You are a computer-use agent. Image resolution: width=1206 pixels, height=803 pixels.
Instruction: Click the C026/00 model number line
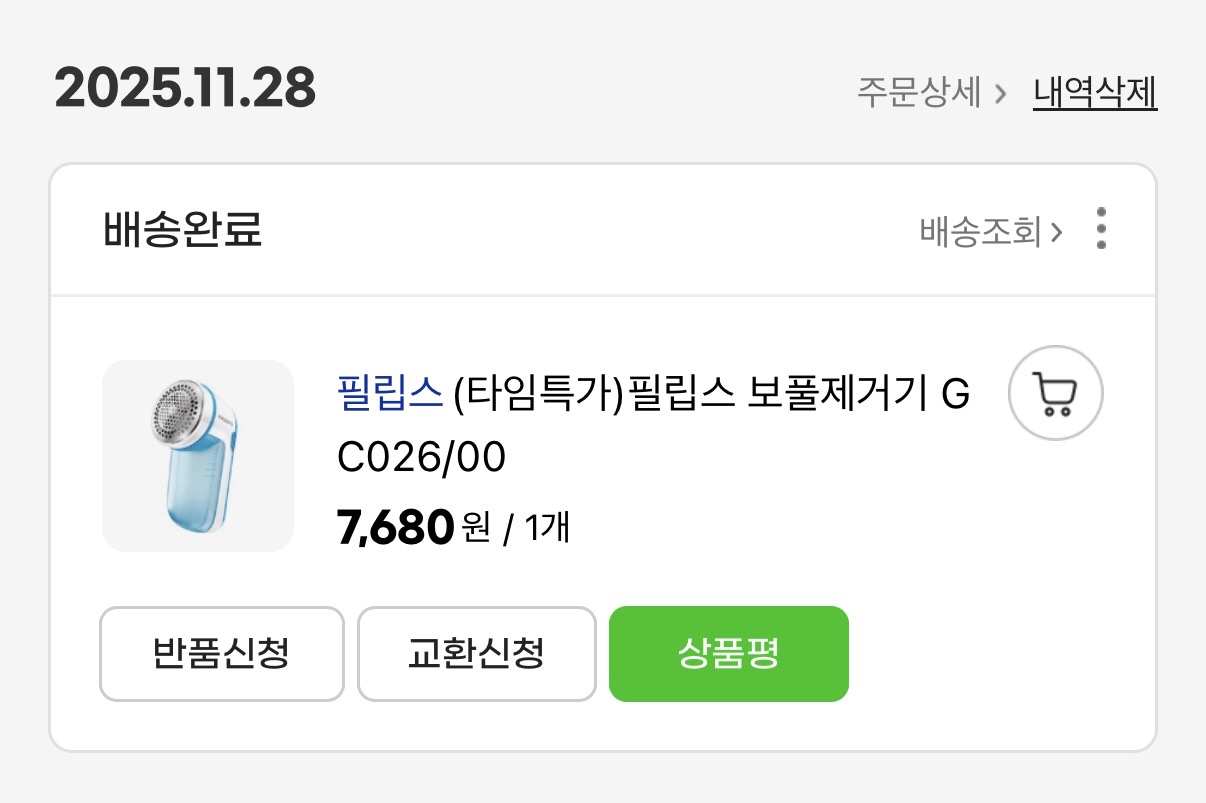click(422, 458)
